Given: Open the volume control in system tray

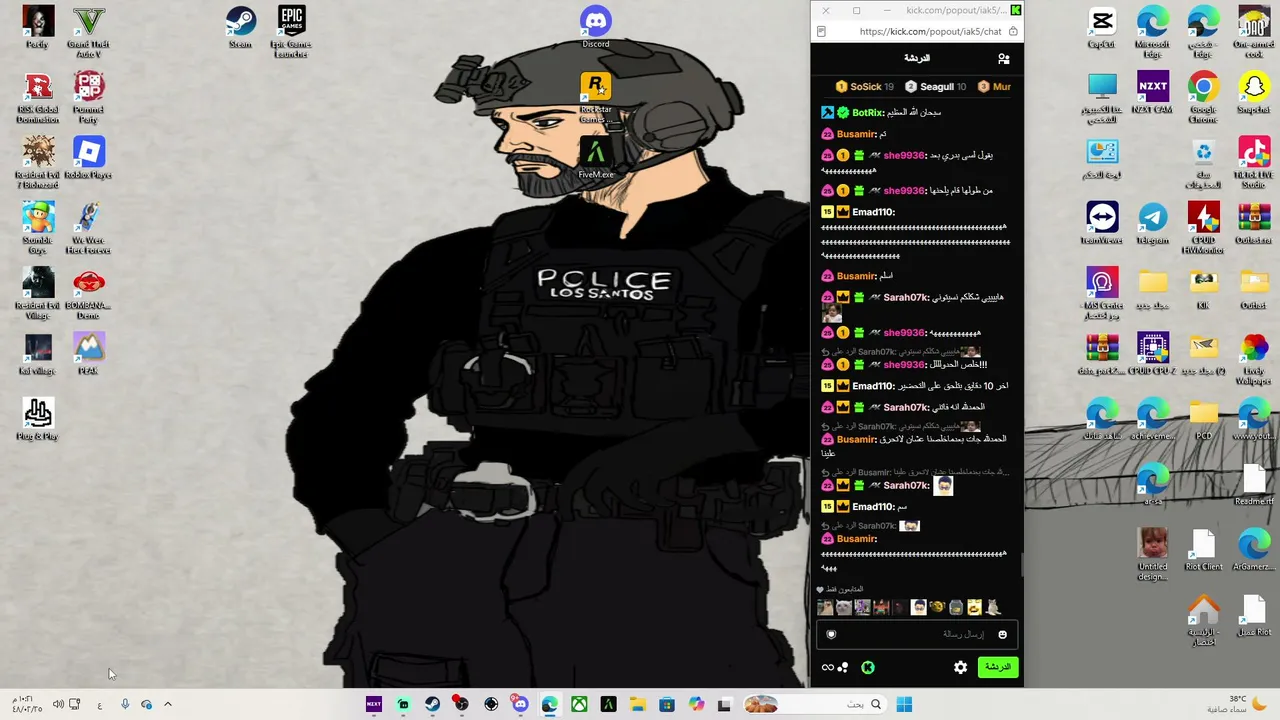Looking at the screenshot, I should [58, 705].
